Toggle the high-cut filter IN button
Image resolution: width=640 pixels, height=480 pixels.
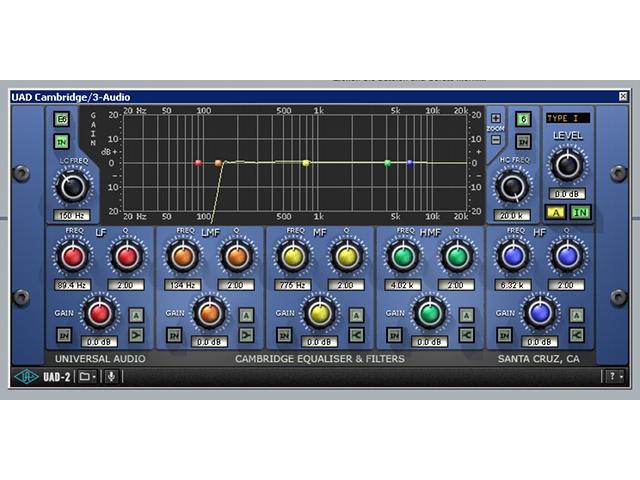pos(523,142)
